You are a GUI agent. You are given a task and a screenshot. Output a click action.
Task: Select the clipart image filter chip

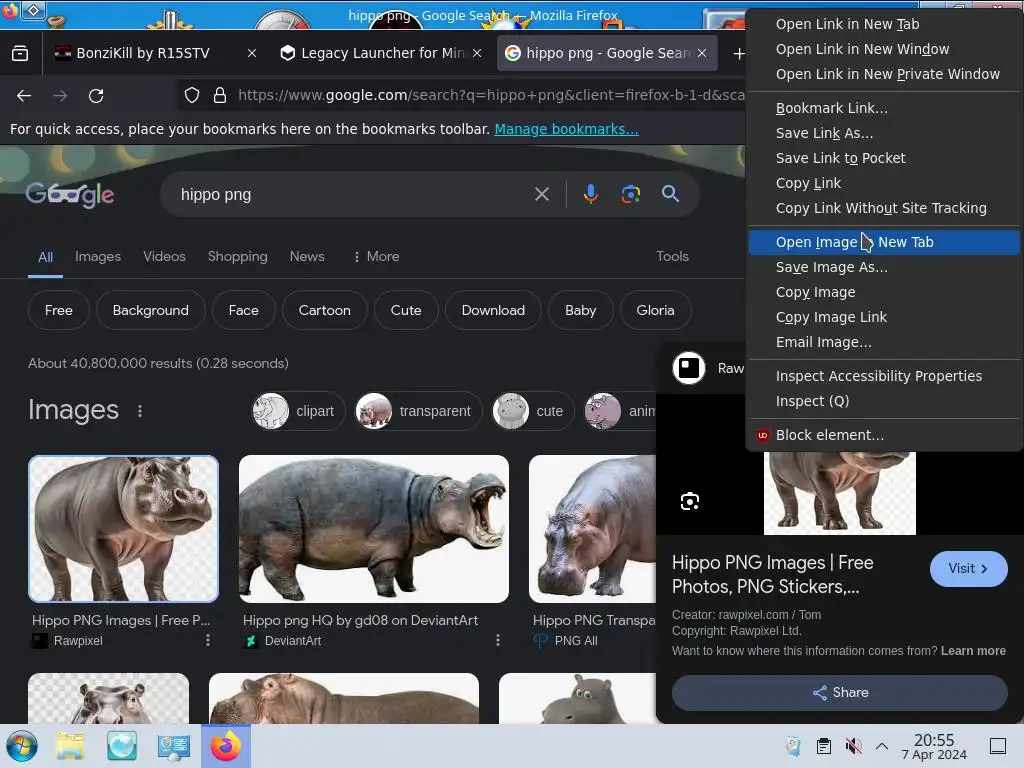(x=298, y=411)
